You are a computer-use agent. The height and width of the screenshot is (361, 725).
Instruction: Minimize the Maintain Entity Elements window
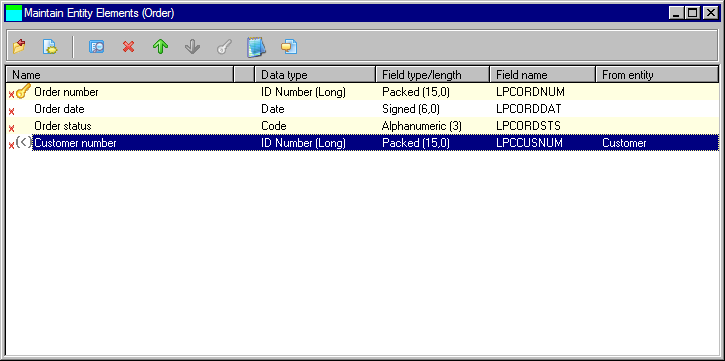(676, 13)
